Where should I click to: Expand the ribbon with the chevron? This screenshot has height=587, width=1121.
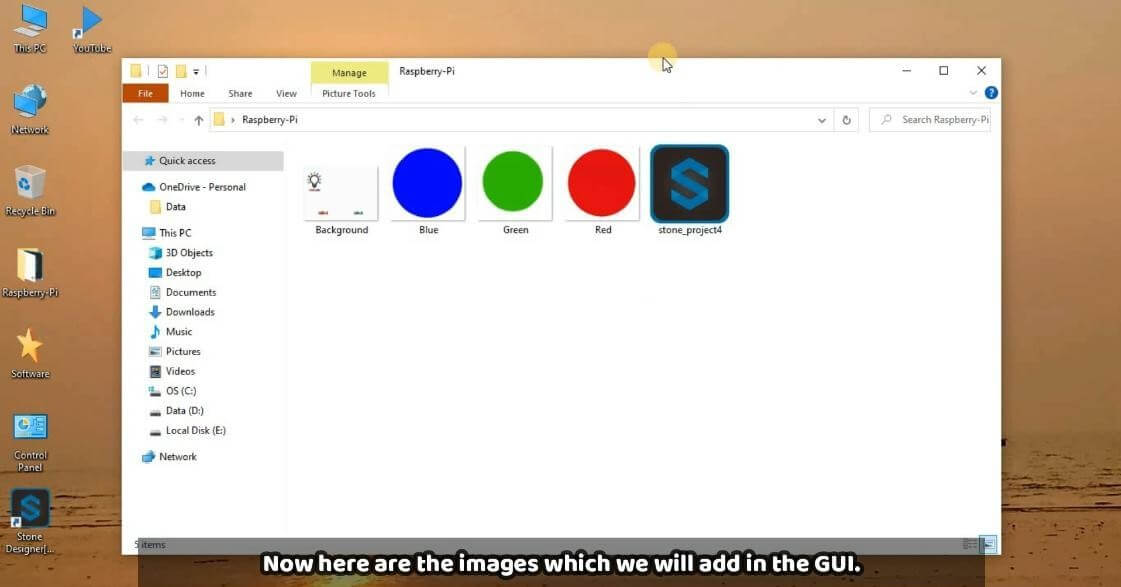pos(973,93)
